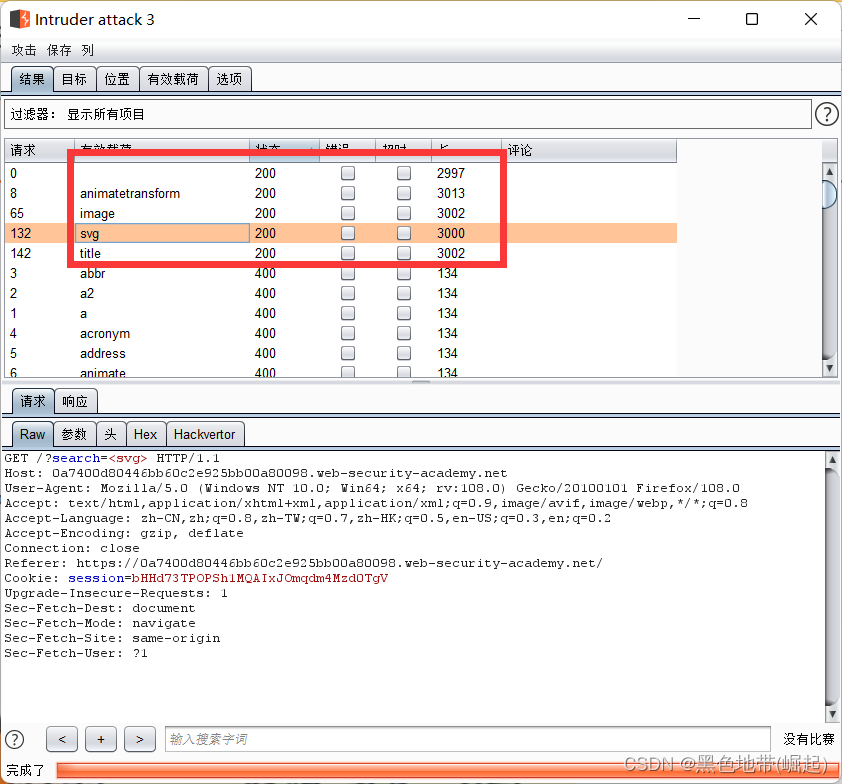Click the 没有比赛 match count label
The image size is (842, 784).
(809, 739)
